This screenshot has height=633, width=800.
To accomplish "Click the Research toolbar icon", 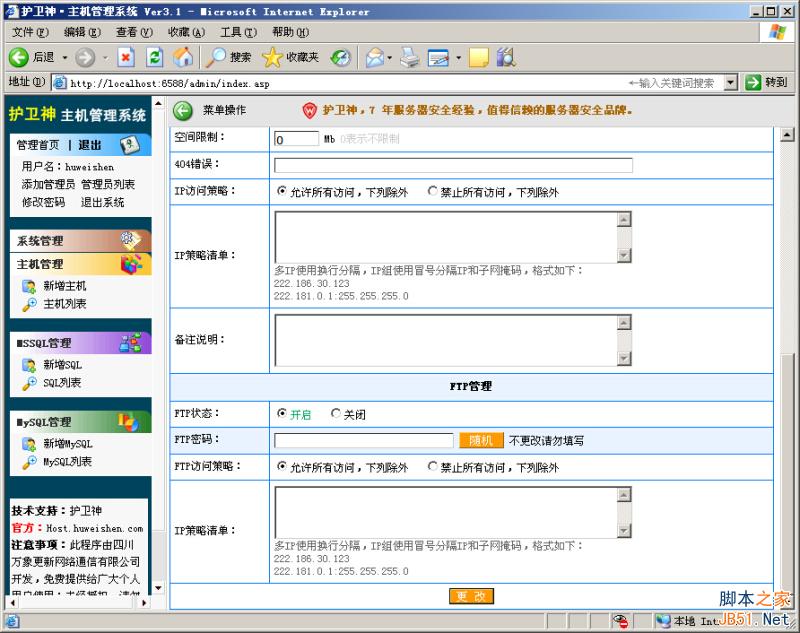I will pos(506,58).
